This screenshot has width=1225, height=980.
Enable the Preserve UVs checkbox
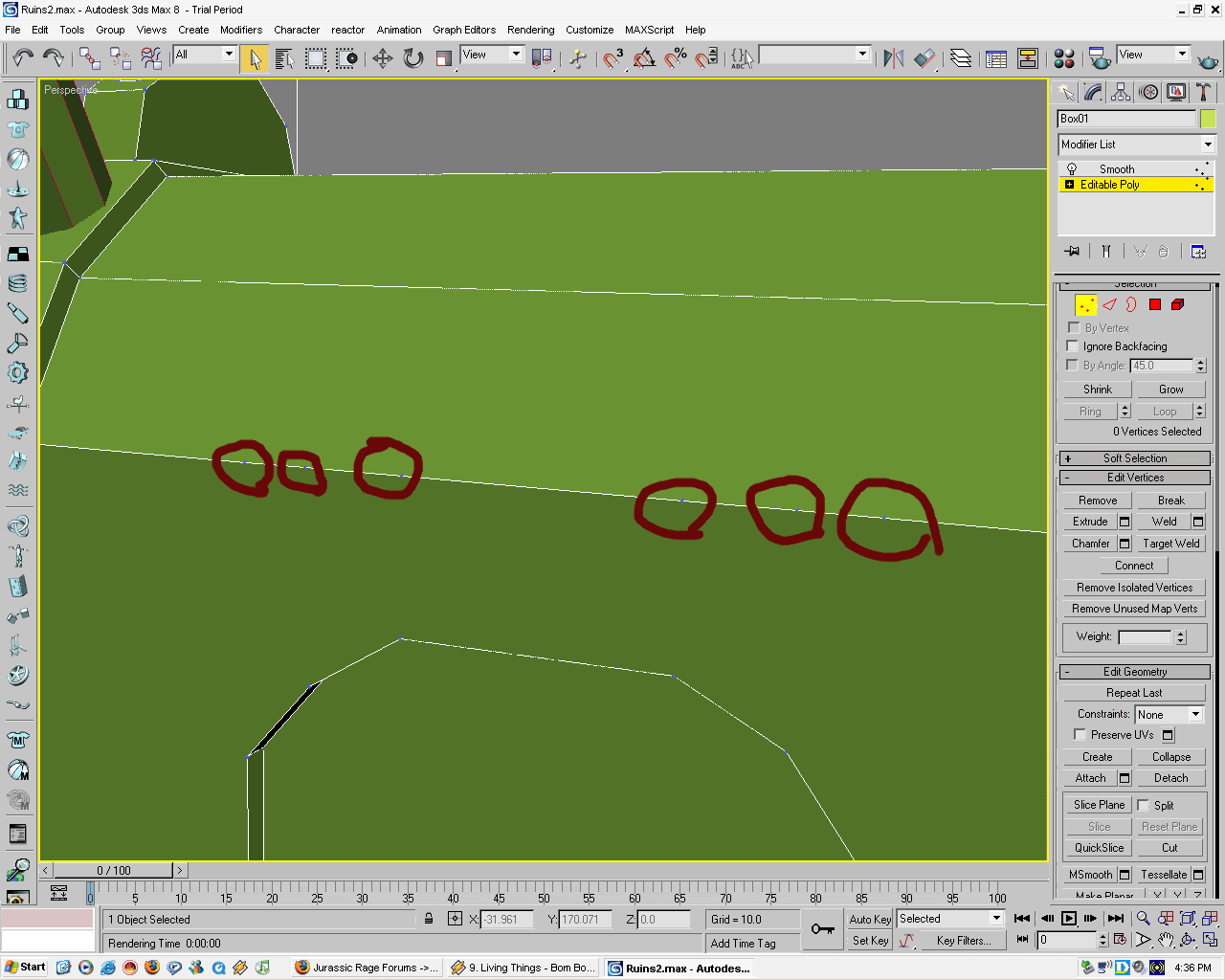(x=1080, y=734)
